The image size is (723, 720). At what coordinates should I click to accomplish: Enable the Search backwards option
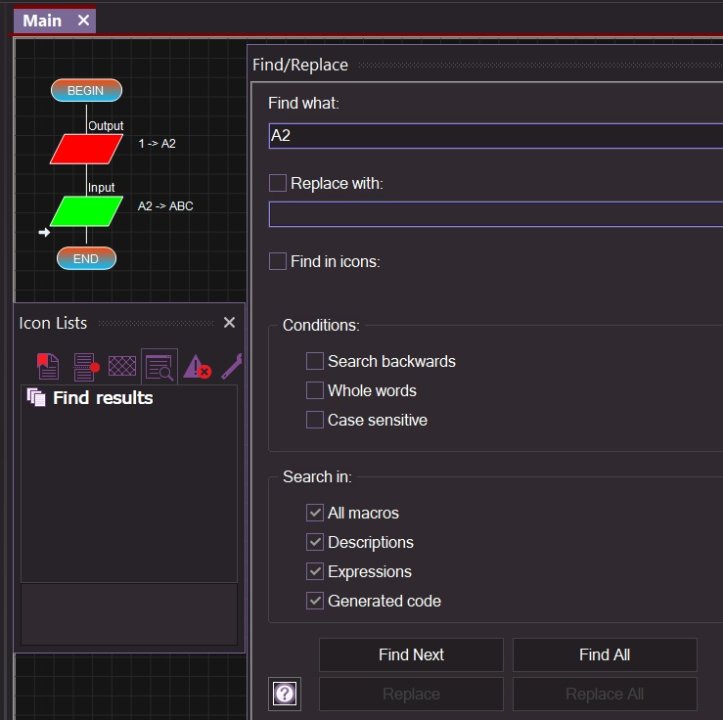(x=315, y=361)
